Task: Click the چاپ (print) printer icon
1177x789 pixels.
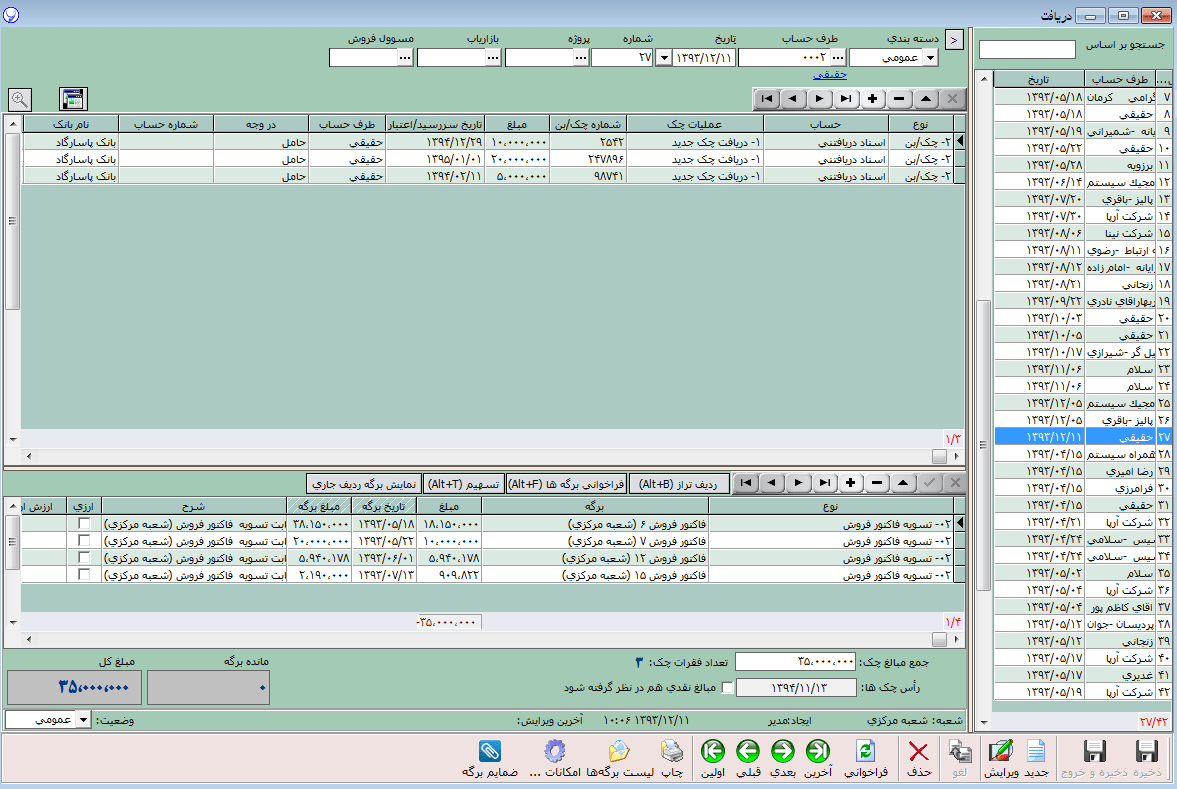Action: [672, 753]
